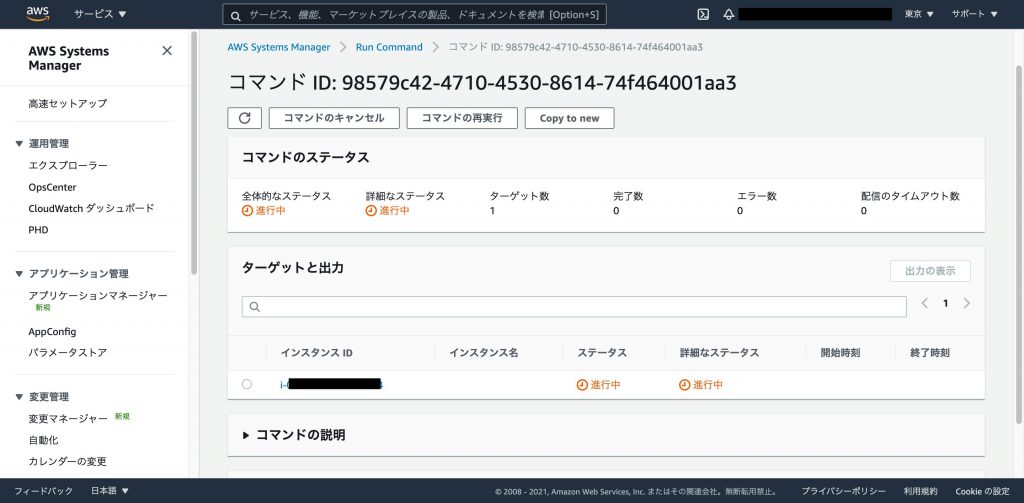Open エクスプローラー in sidebar
Viewport: 1024px width, 503px height.
pyautogui.click(x=68, y=165)
